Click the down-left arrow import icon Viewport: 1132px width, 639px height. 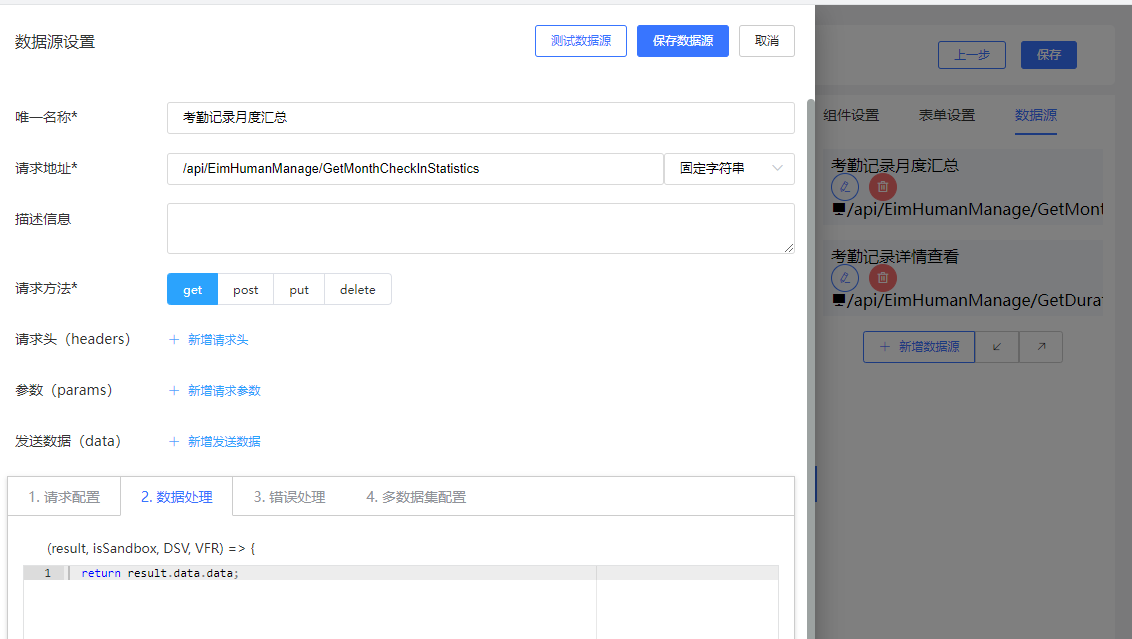997,347
